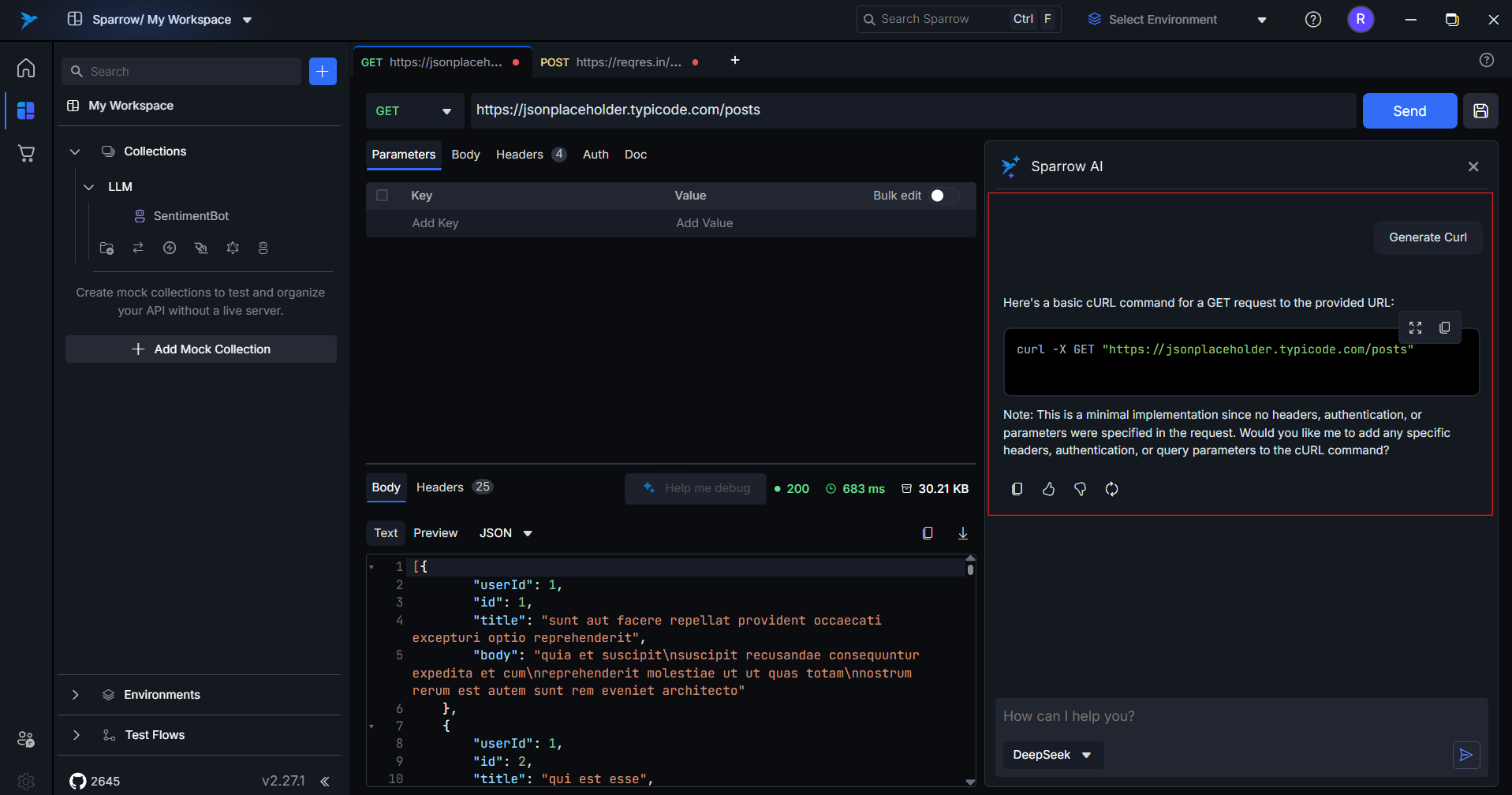This screenshot has width=1512, height=795.
Task: Switch to the request Headers tab
Action: [530, 155]
